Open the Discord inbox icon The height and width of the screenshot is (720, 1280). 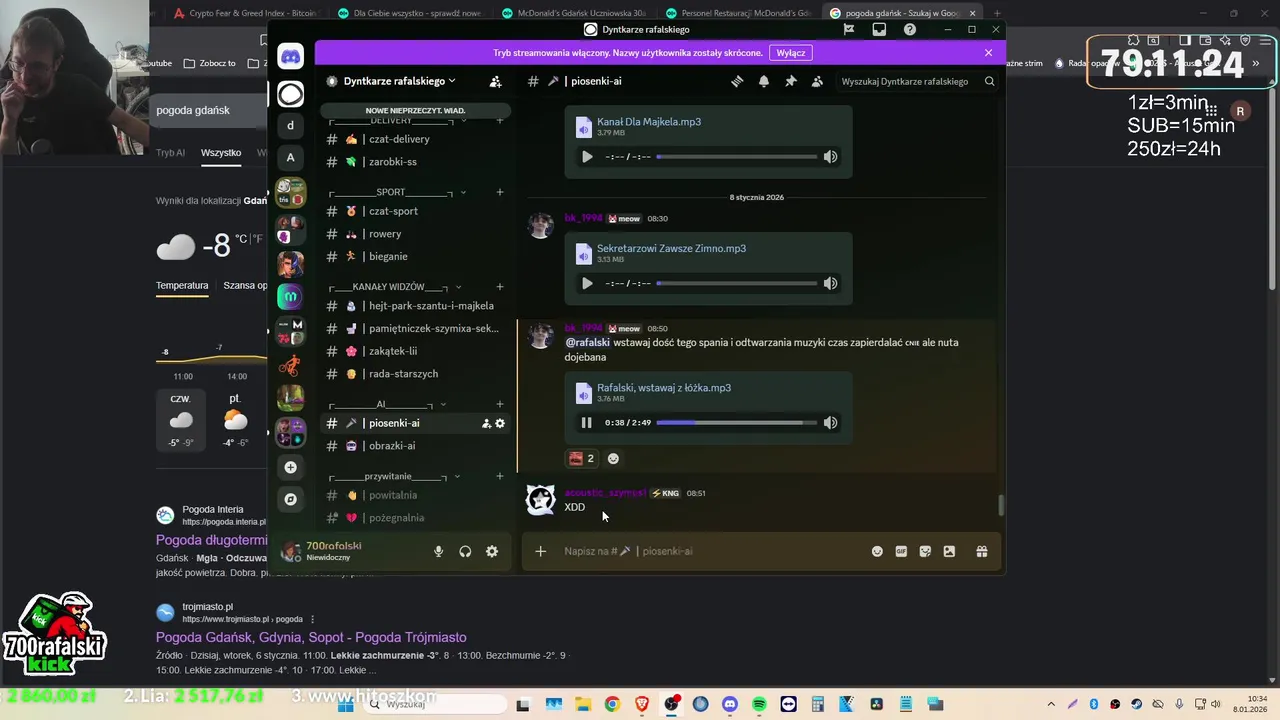(879, 29)
